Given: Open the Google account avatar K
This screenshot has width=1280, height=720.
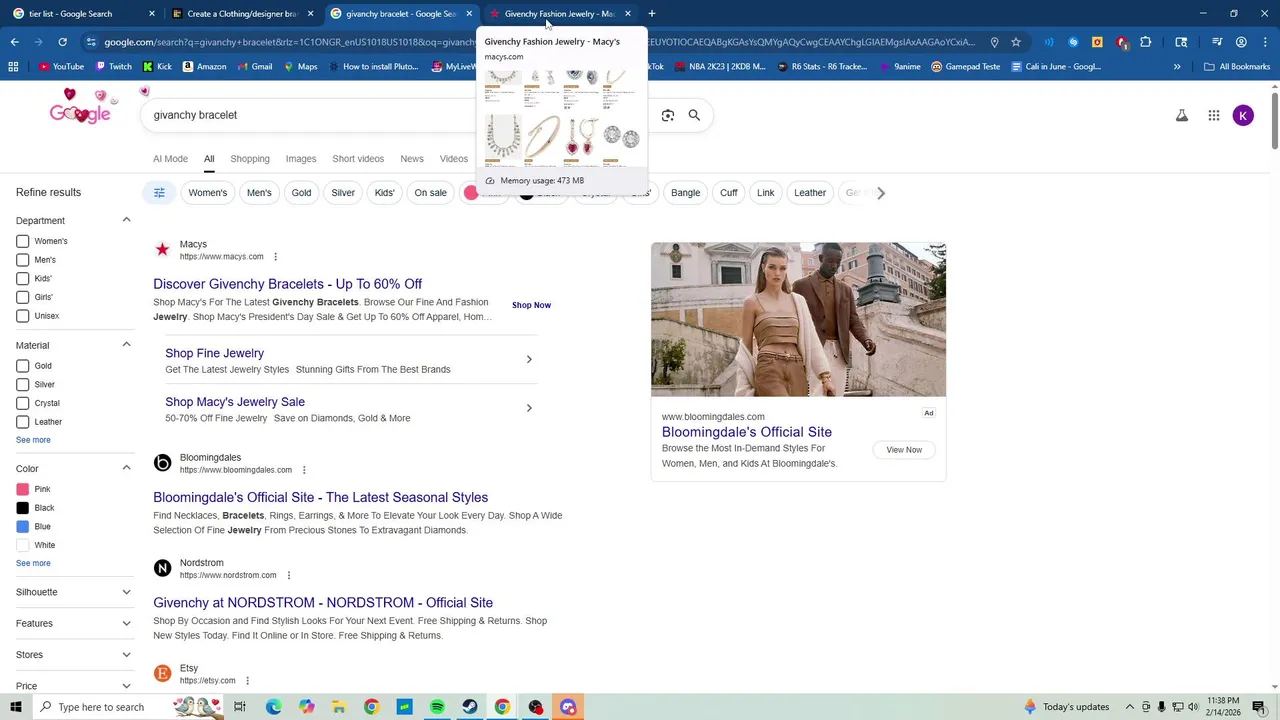Looking at the screenshot, I should coord(1243,116).
